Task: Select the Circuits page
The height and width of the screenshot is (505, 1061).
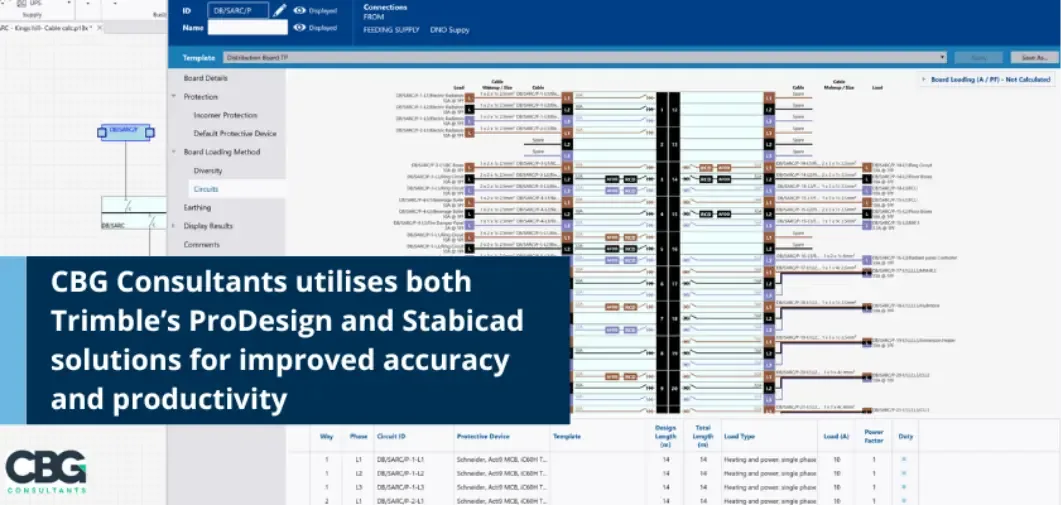Action: pyautogui.click(x=206, y=189)
